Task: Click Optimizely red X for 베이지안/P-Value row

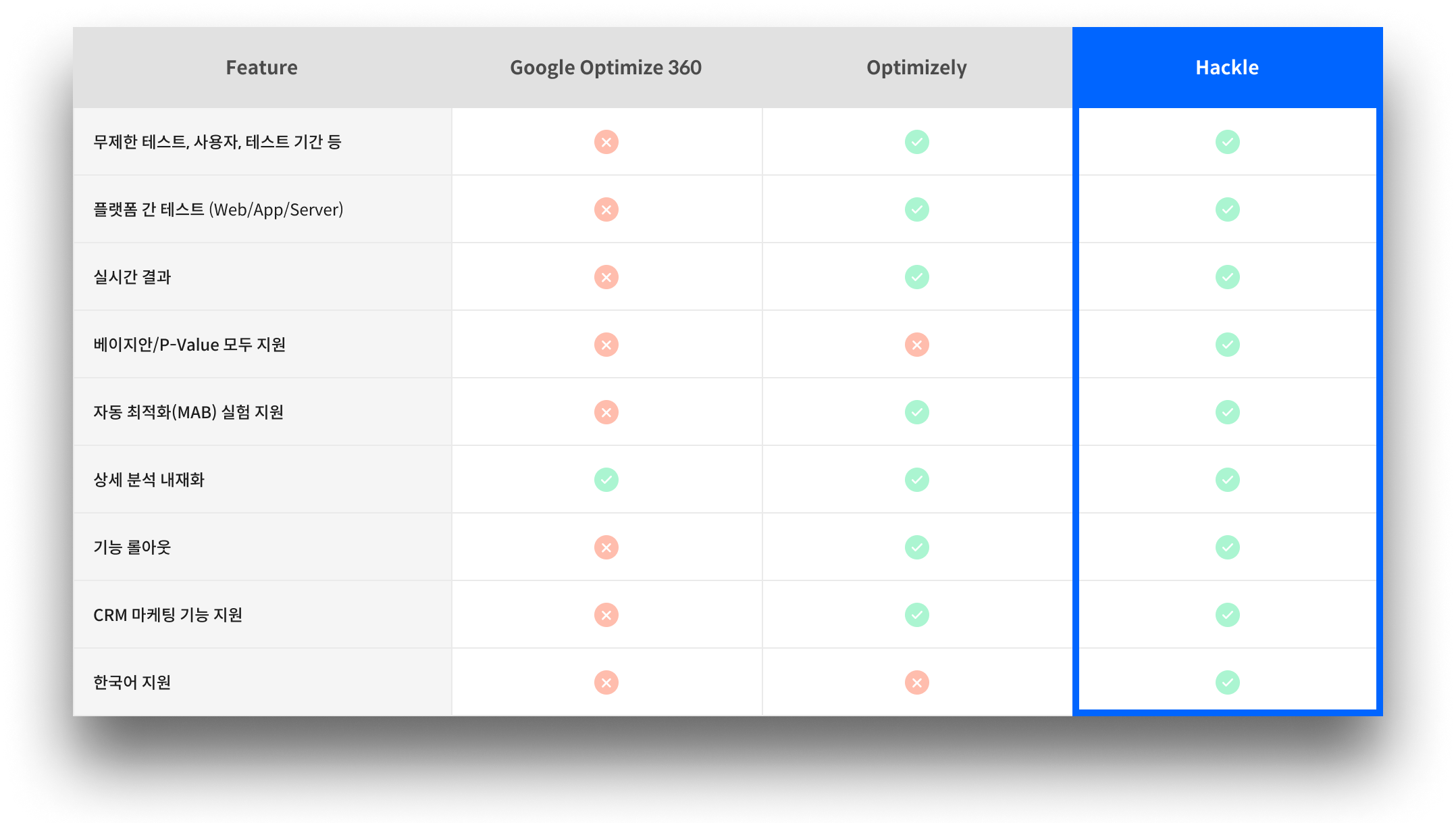Action: tap(916, 345)
